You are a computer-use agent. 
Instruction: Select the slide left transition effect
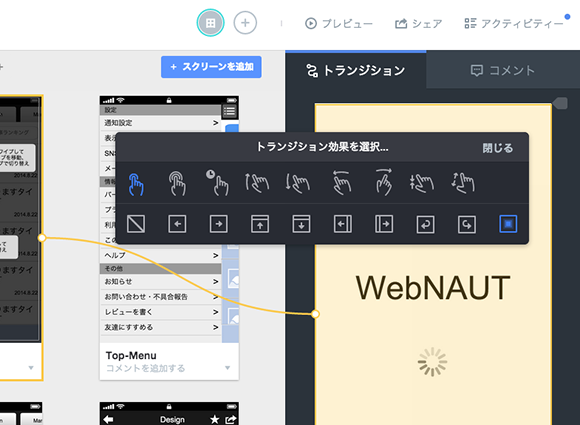[x=177, y=224]
